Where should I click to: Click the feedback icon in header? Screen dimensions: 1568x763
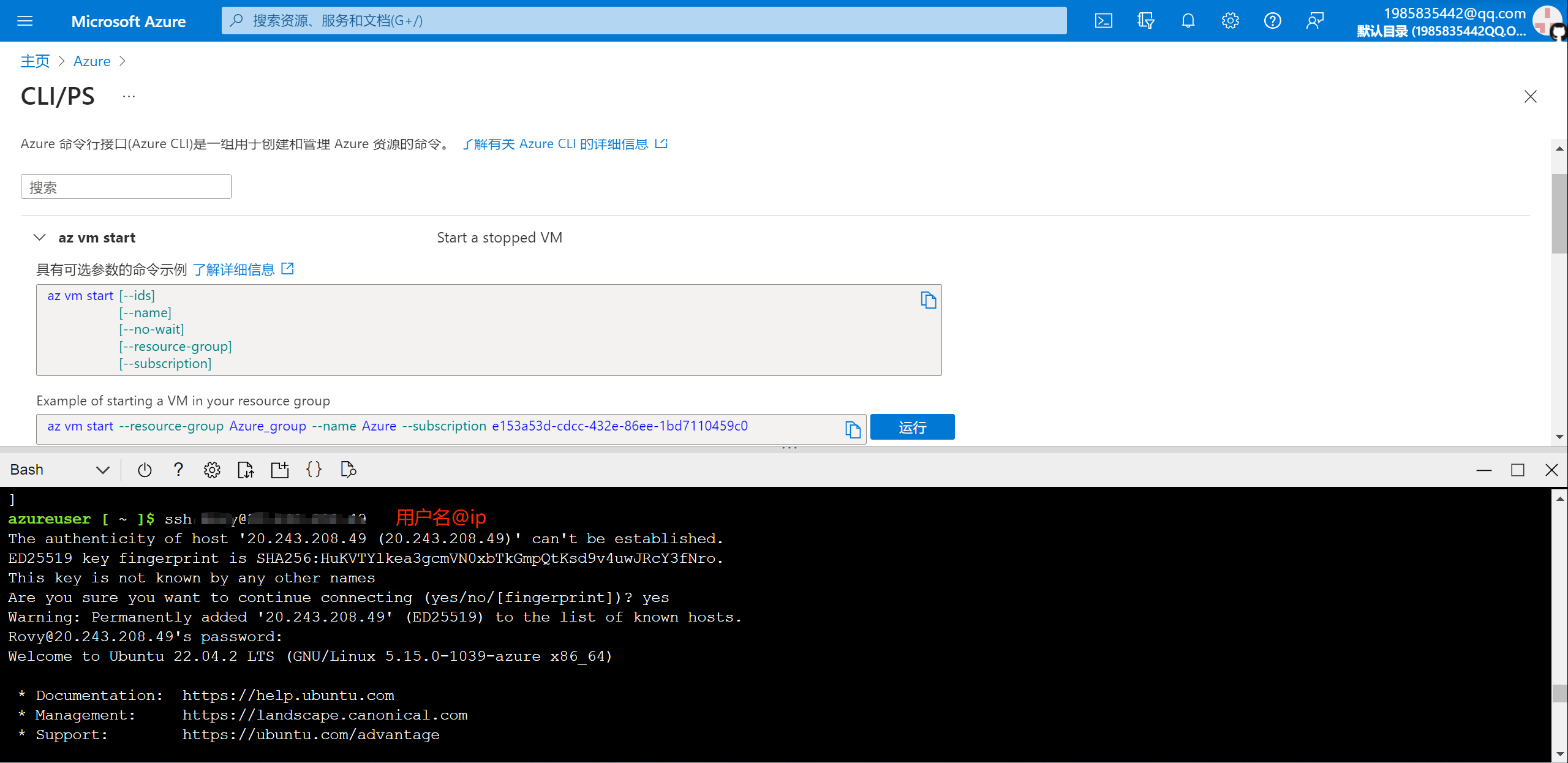pyautogui.click(x=1314, y=21)
